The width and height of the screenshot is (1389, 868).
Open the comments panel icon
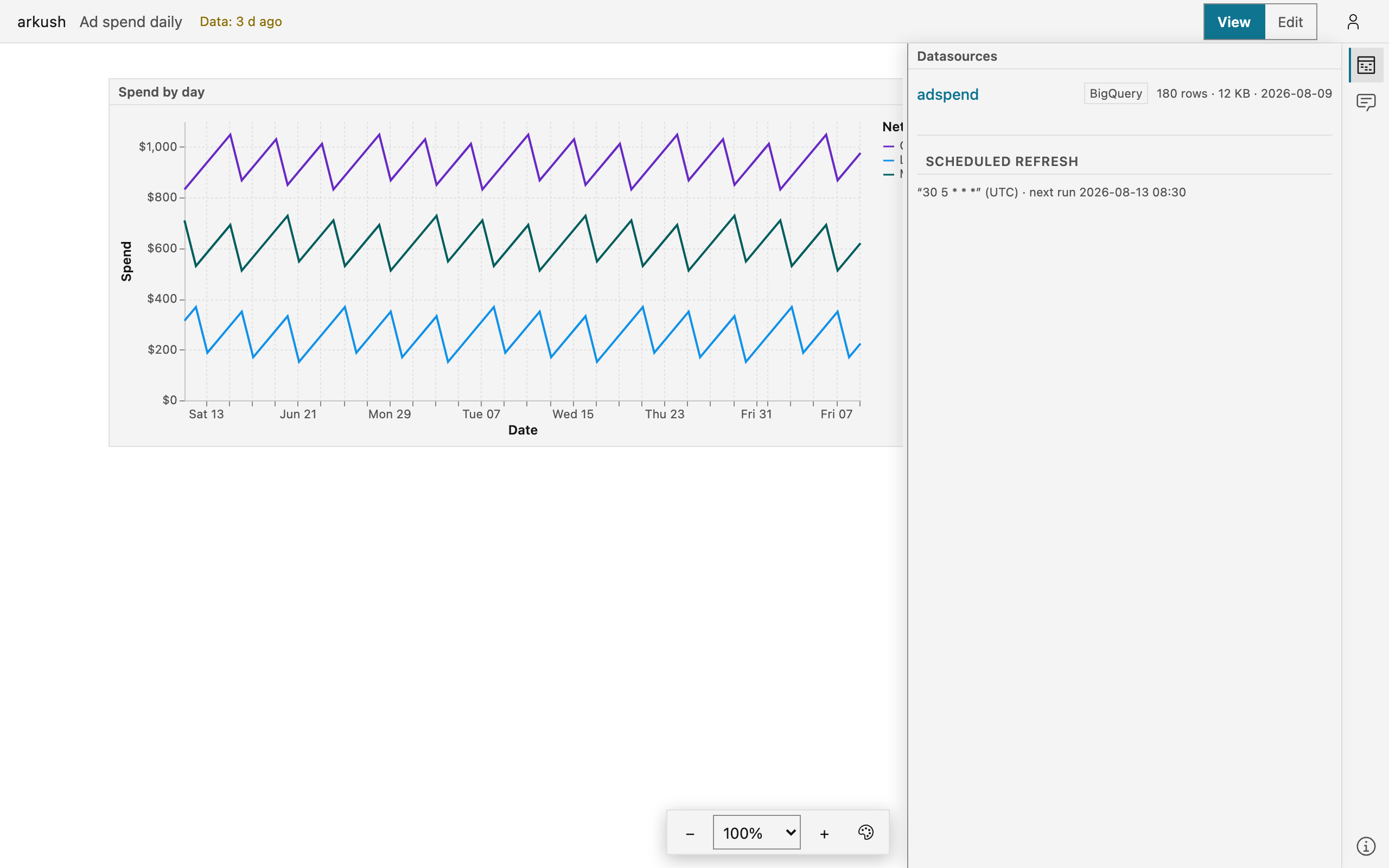[x=1366, y=103]
